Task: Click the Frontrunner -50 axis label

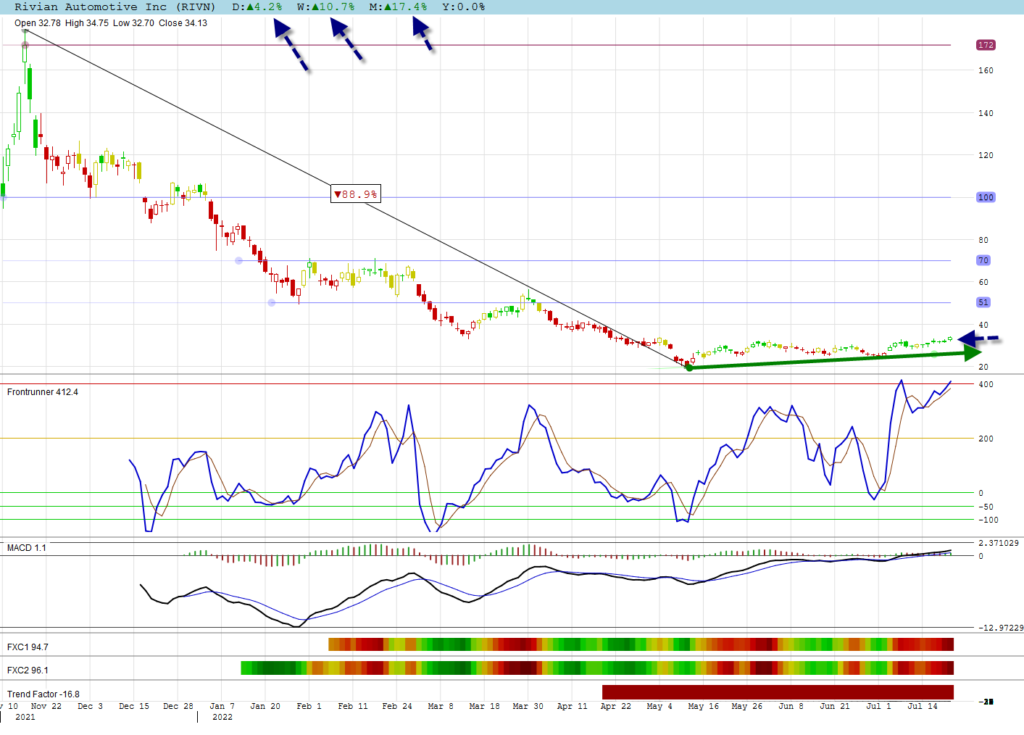Action: click(985, 507)
